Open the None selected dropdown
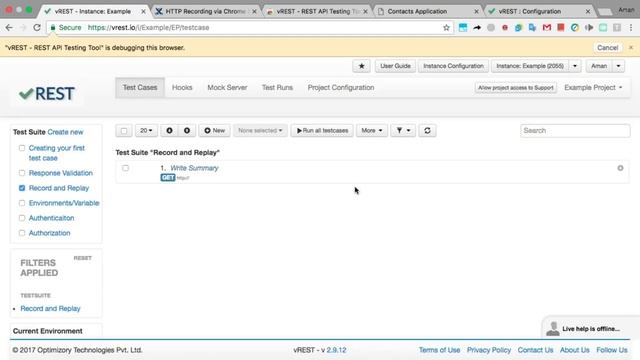 260,131
